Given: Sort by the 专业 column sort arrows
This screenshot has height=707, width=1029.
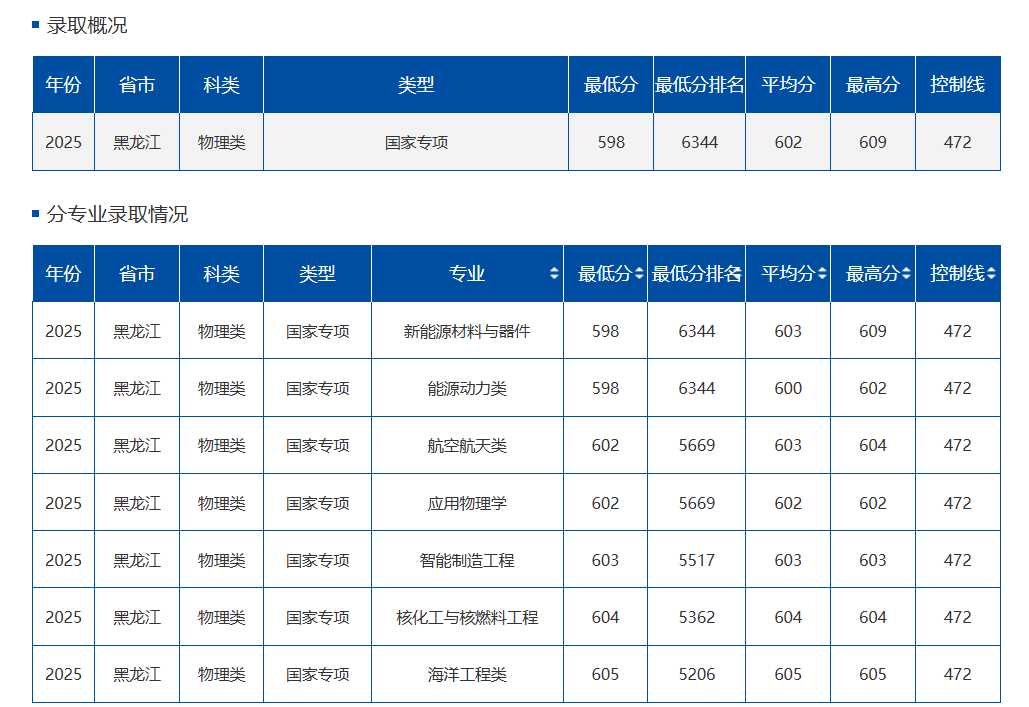Looking at the screenshot, I should point(554,274).
